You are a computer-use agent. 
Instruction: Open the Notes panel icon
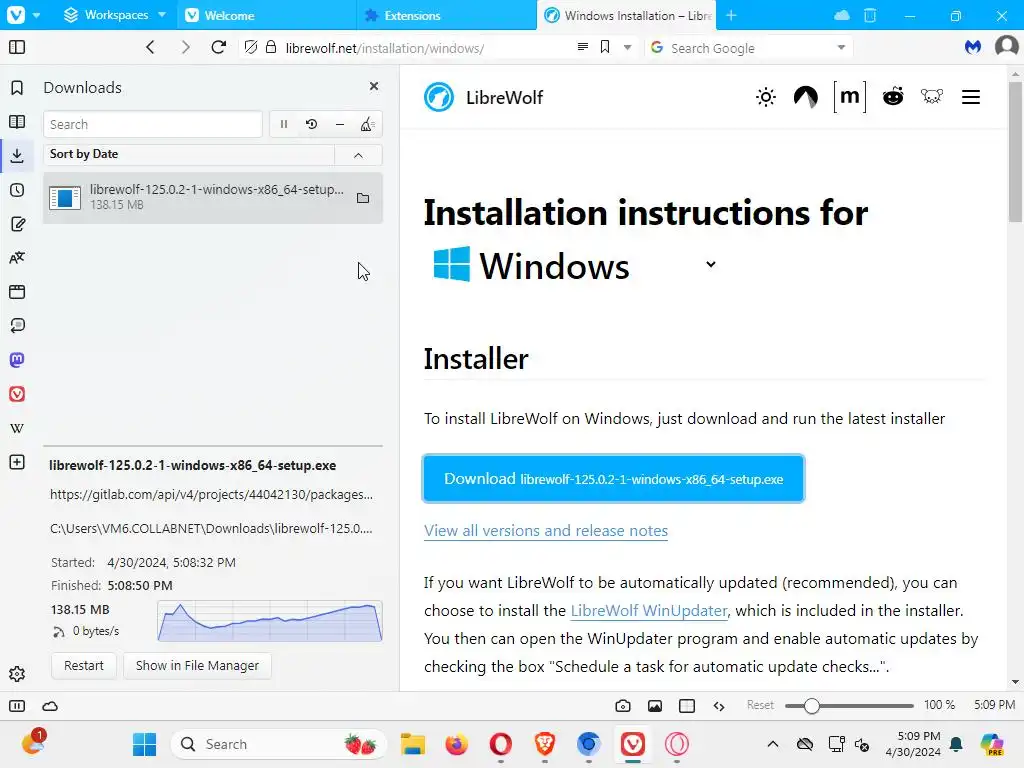[x=17, y=224]
